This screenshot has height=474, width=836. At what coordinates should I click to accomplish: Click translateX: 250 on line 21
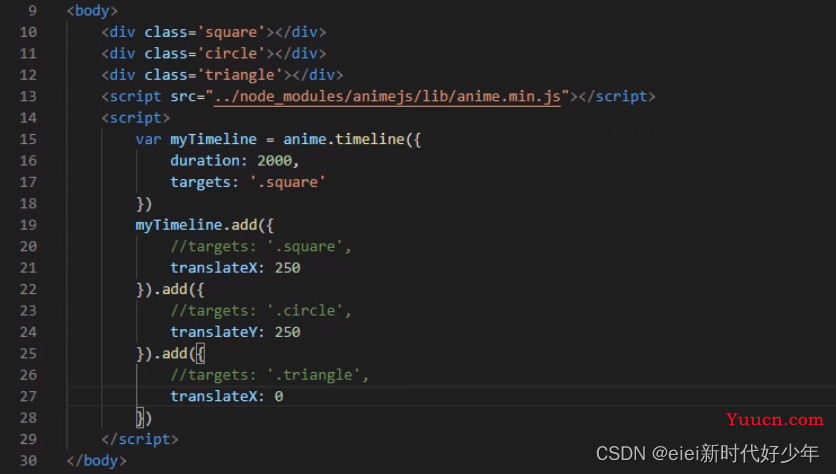[x=235, y=268]
